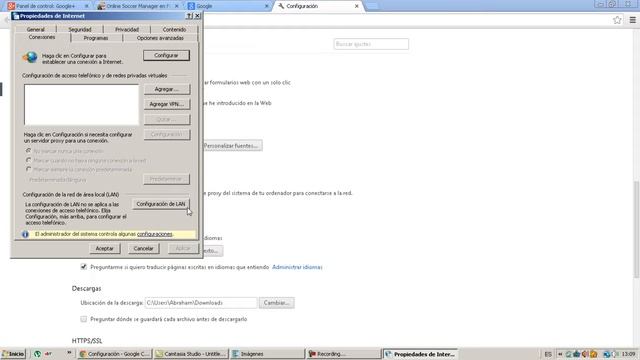Screen dimensions: 640x360
Task: Open Camtasia Studio taskbar item
Action: (x=191, y=354)
